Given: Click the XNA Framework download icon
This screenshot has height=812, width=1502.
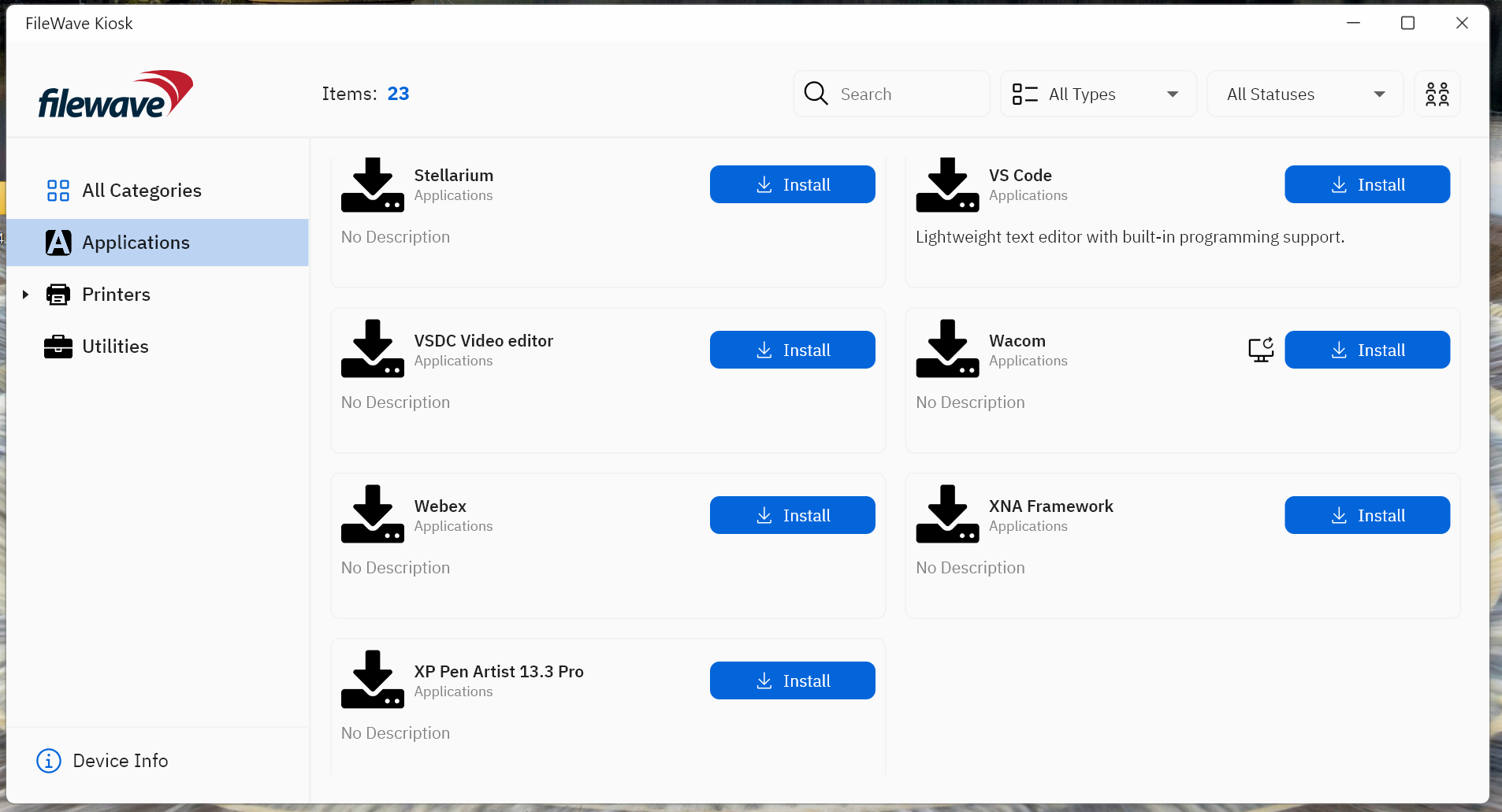Looking at the screenshot, I should (x=947, y=514).
